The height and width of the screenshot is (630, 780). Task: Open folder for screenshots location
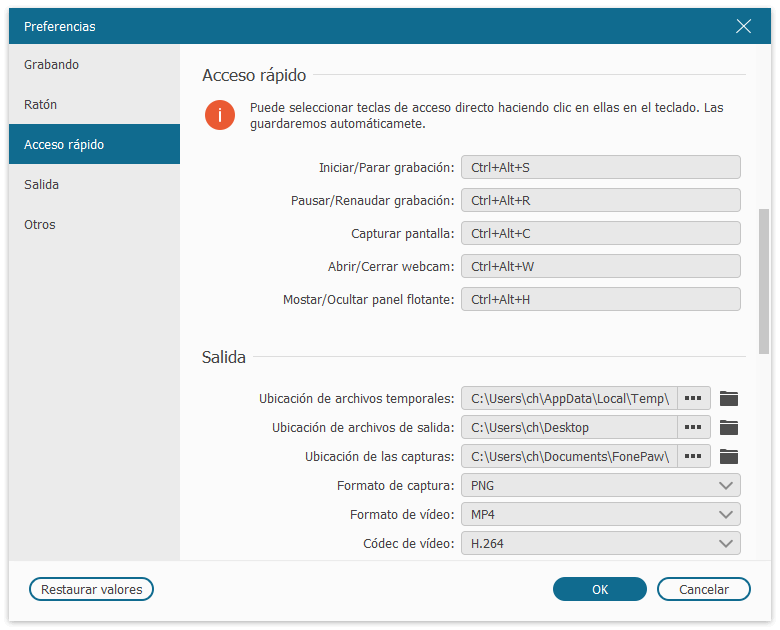[x=729, y=456]
